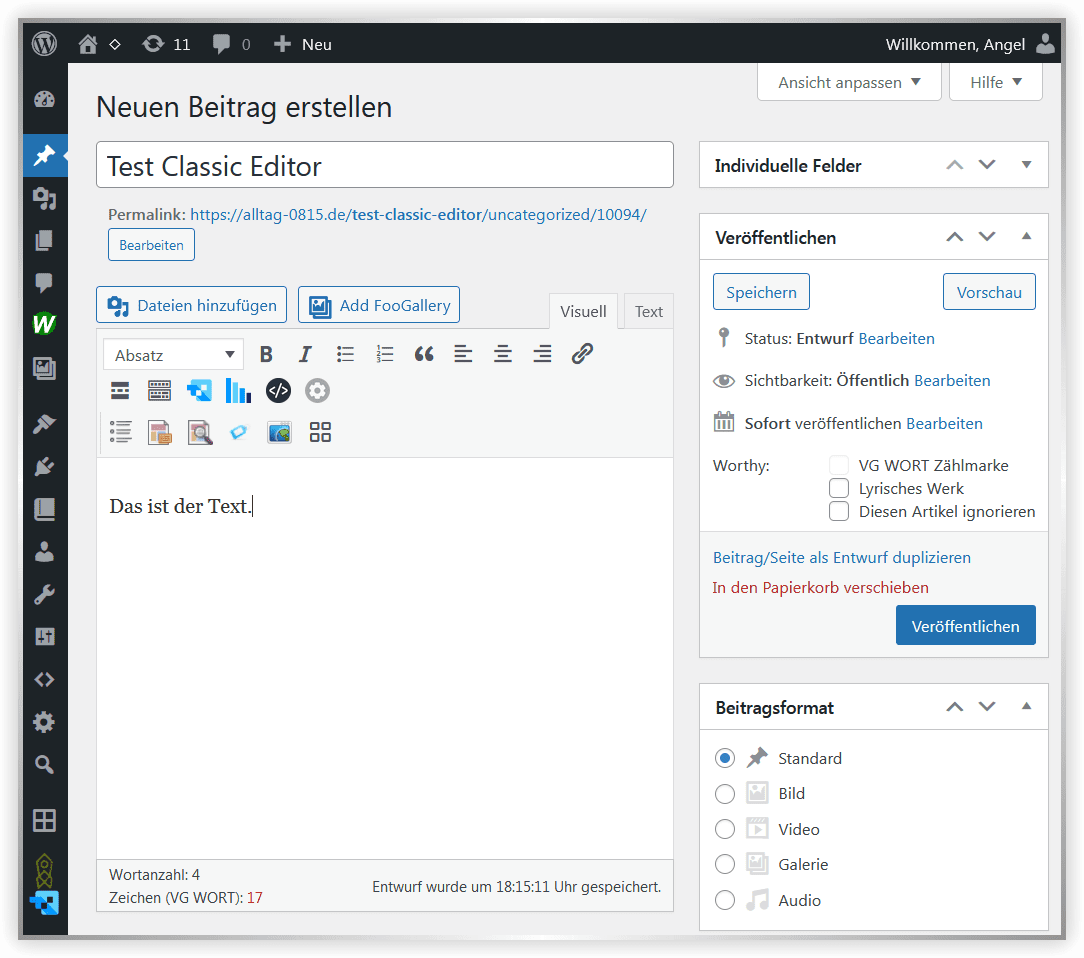Click the post title input field
This screenshot has width=1084, height=958.
(x=384, y=165)
